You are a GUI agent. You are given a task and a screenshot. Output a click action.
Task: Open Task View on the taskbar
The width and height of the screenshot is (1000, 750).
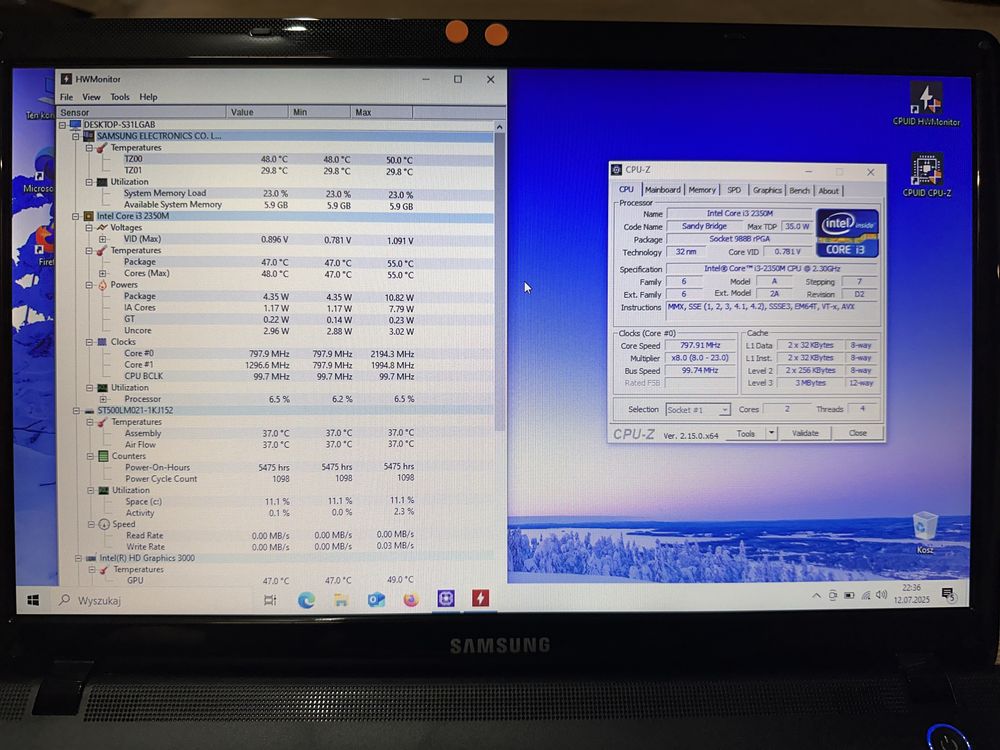tap(270, 599)
